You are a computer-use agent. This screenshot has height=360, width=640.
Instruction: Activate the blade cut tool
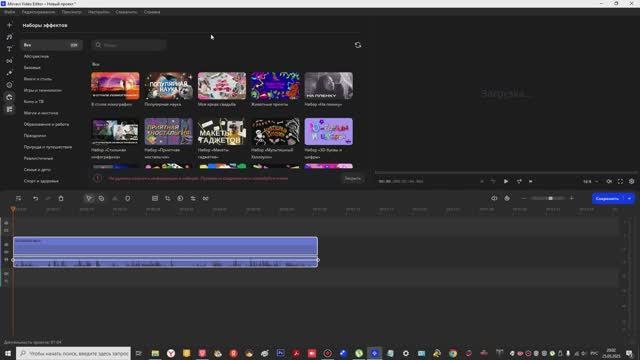(x=101, y=198)
